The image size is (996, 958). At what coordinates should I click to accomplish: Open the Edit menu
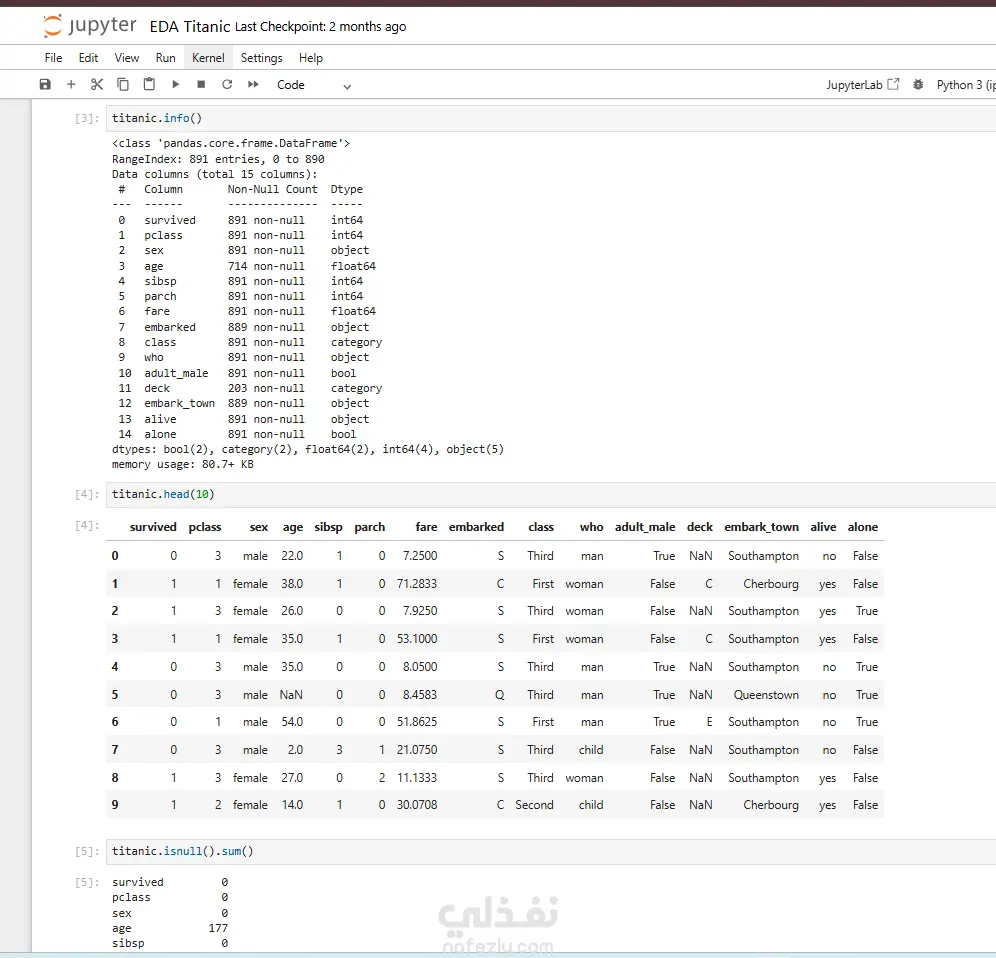[88, 58]
